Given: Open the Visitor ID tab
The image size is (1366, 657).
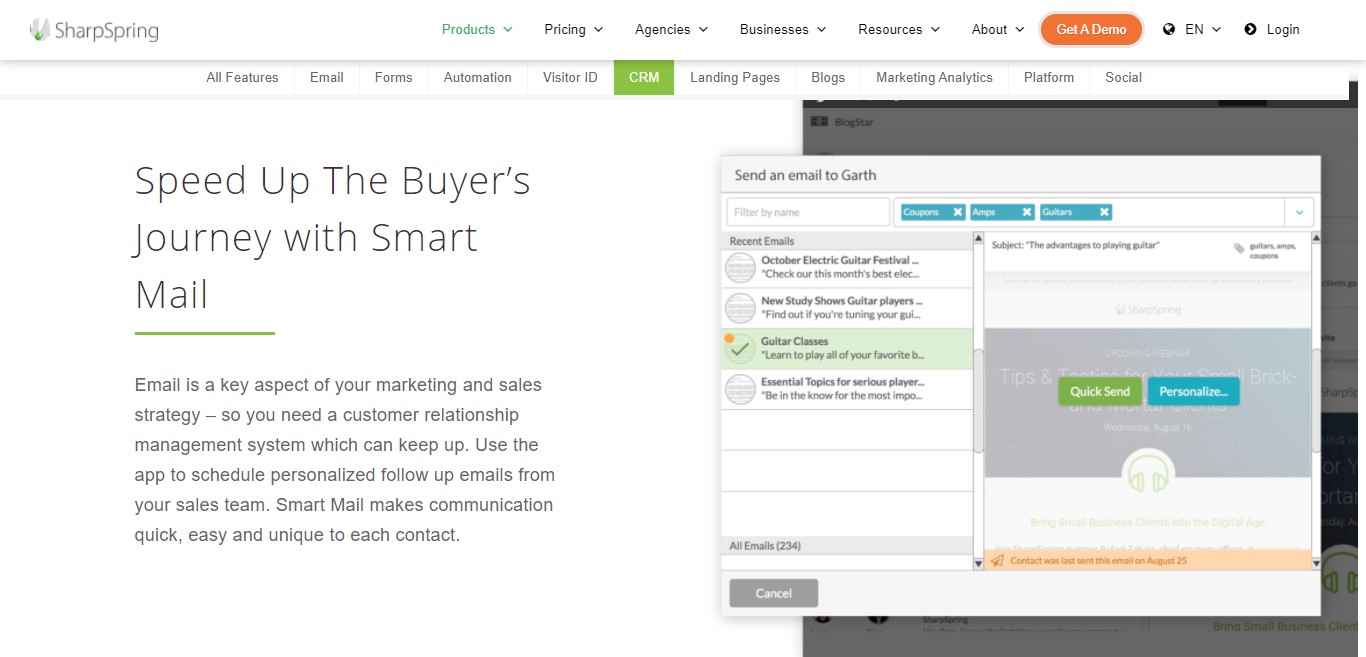Looking at the screenshot, I should click(570, 77).
